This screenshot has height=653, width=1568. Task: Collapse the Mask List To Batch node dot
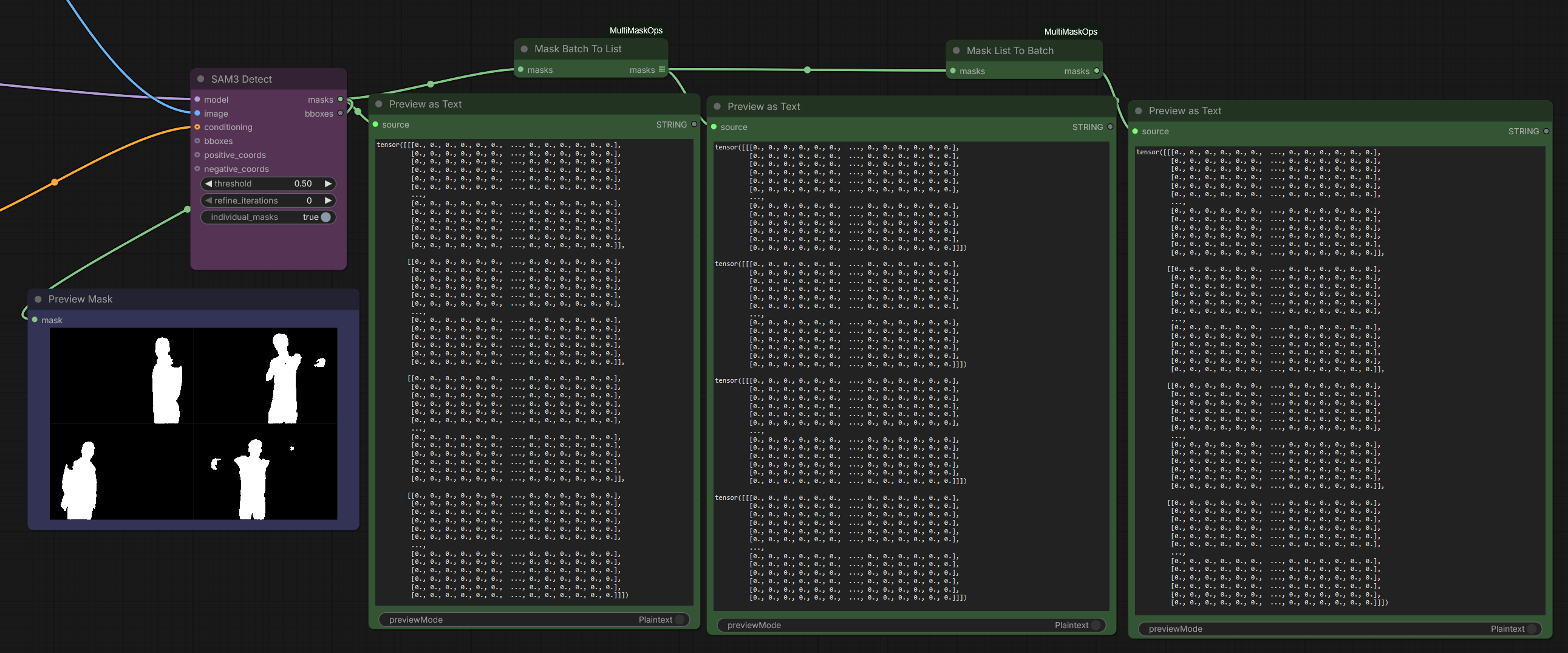[956, 50]
